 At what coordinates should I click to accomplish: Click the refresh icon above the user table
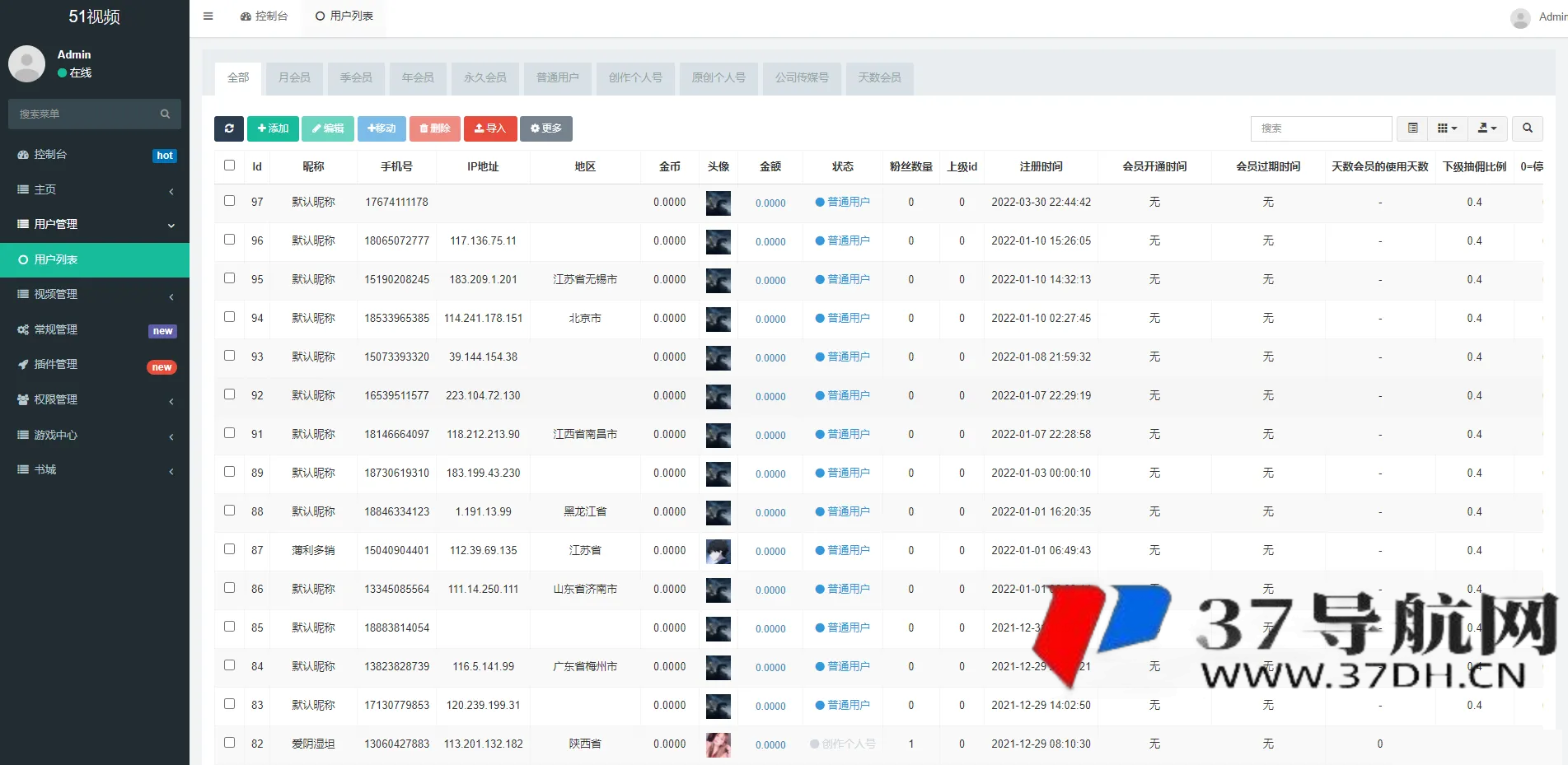coord(228,128)
